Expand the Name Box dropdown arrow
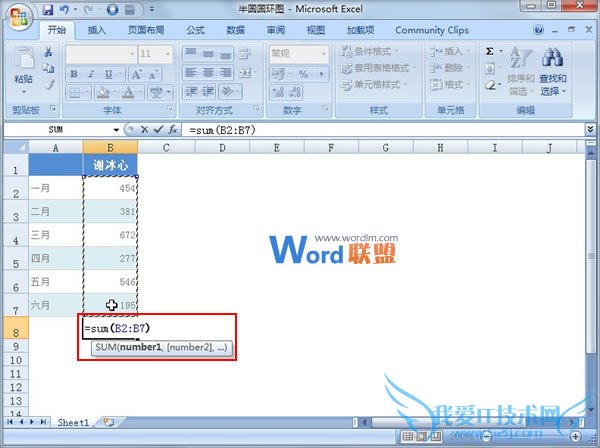600x448 pixels. pyautogui.click(x=116, y=130)
